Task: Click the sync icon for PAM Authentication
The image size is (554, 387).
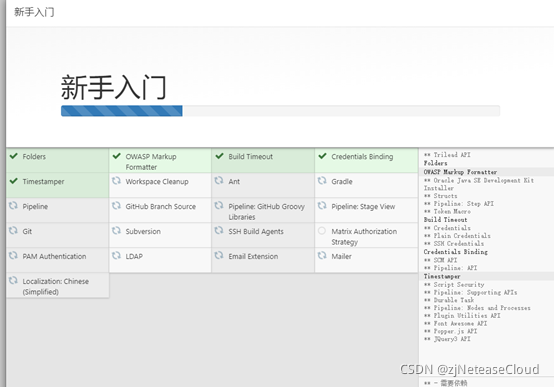Action: [13, 256]
